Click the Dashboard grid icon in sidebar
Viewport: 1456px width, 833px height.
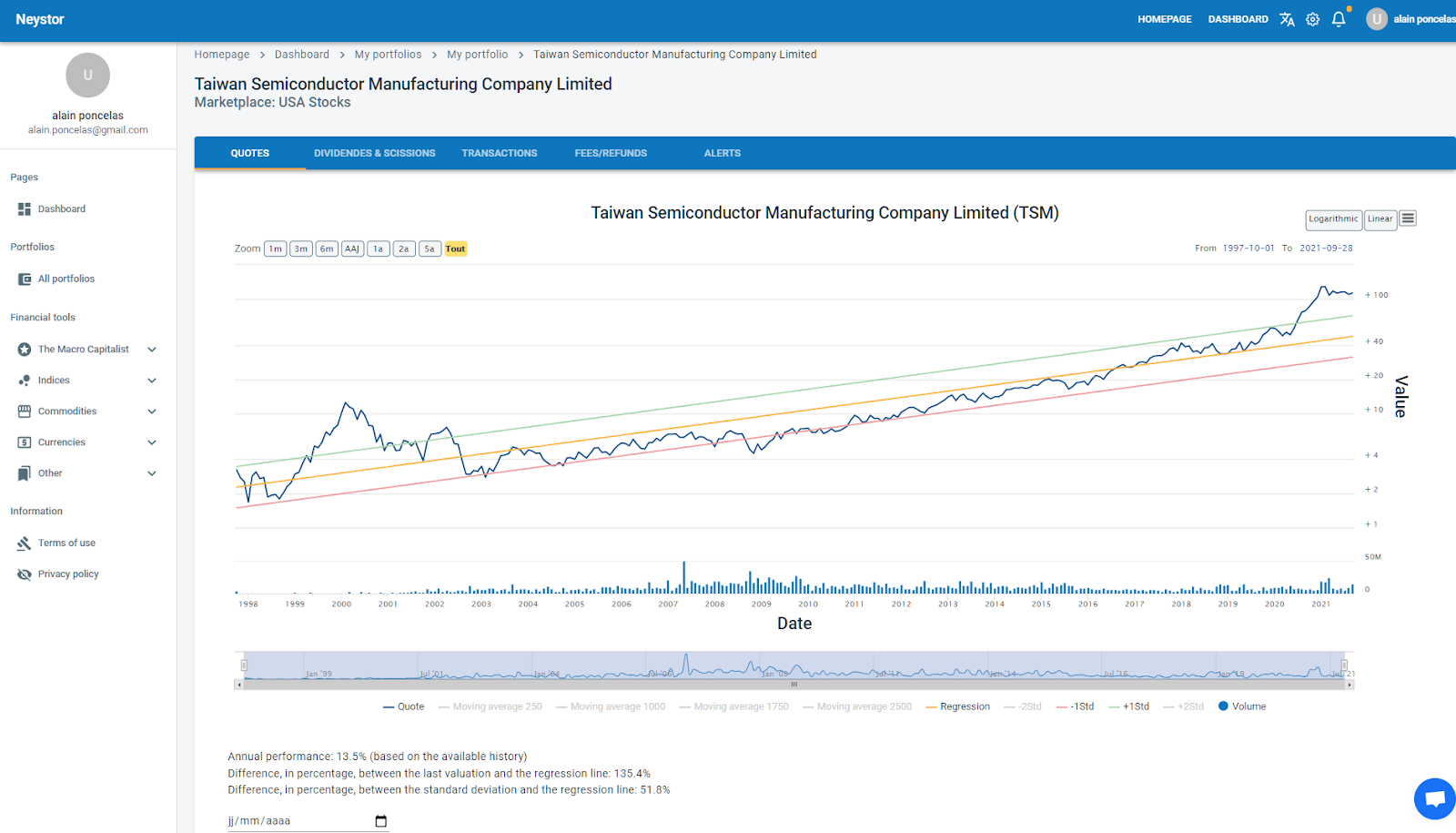25,209
